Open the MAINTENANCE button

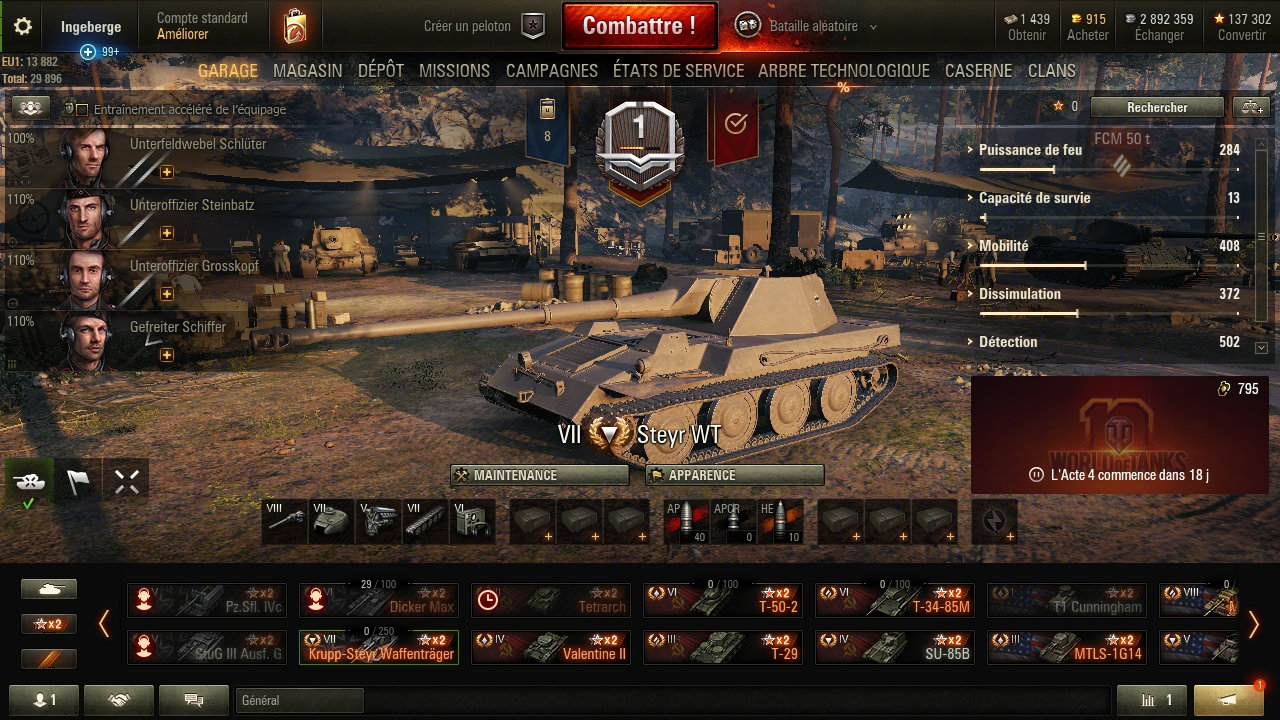click(x=540, y=475)
